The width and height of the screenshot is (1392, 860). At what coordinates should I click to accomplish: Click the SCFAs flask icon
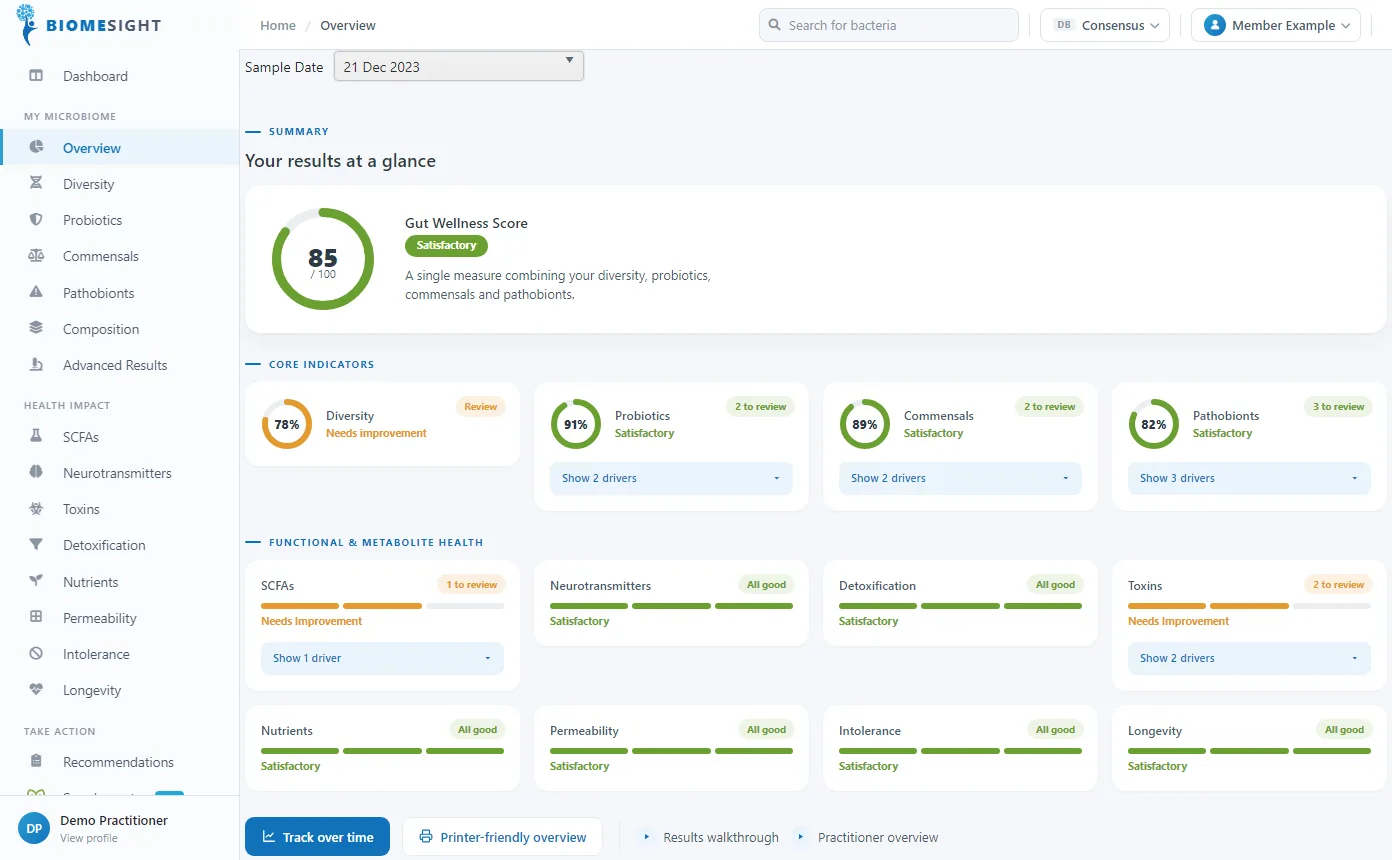pos(36,437)
